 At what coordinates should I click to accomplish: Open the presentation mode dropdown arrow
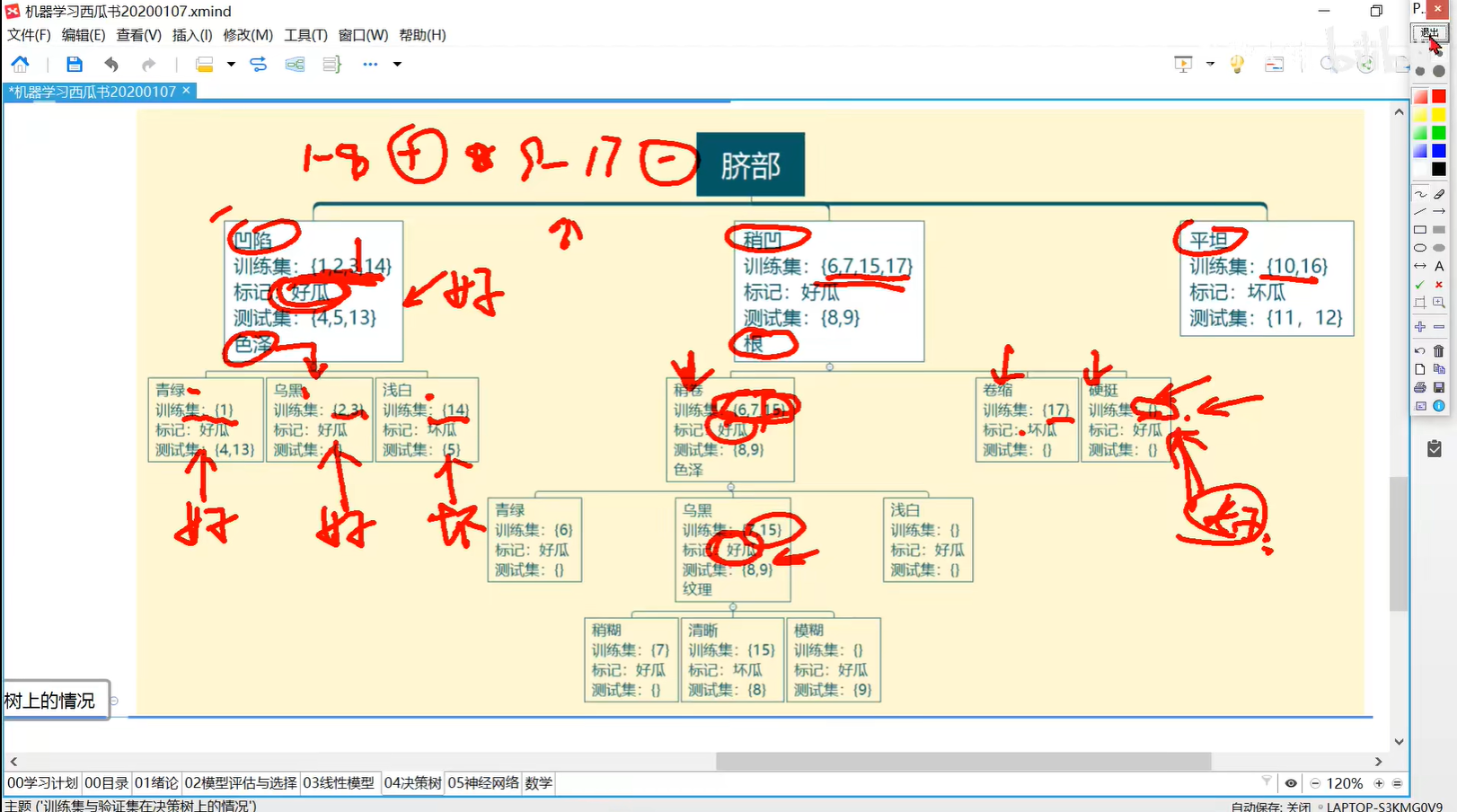[x=1210, y=64]
